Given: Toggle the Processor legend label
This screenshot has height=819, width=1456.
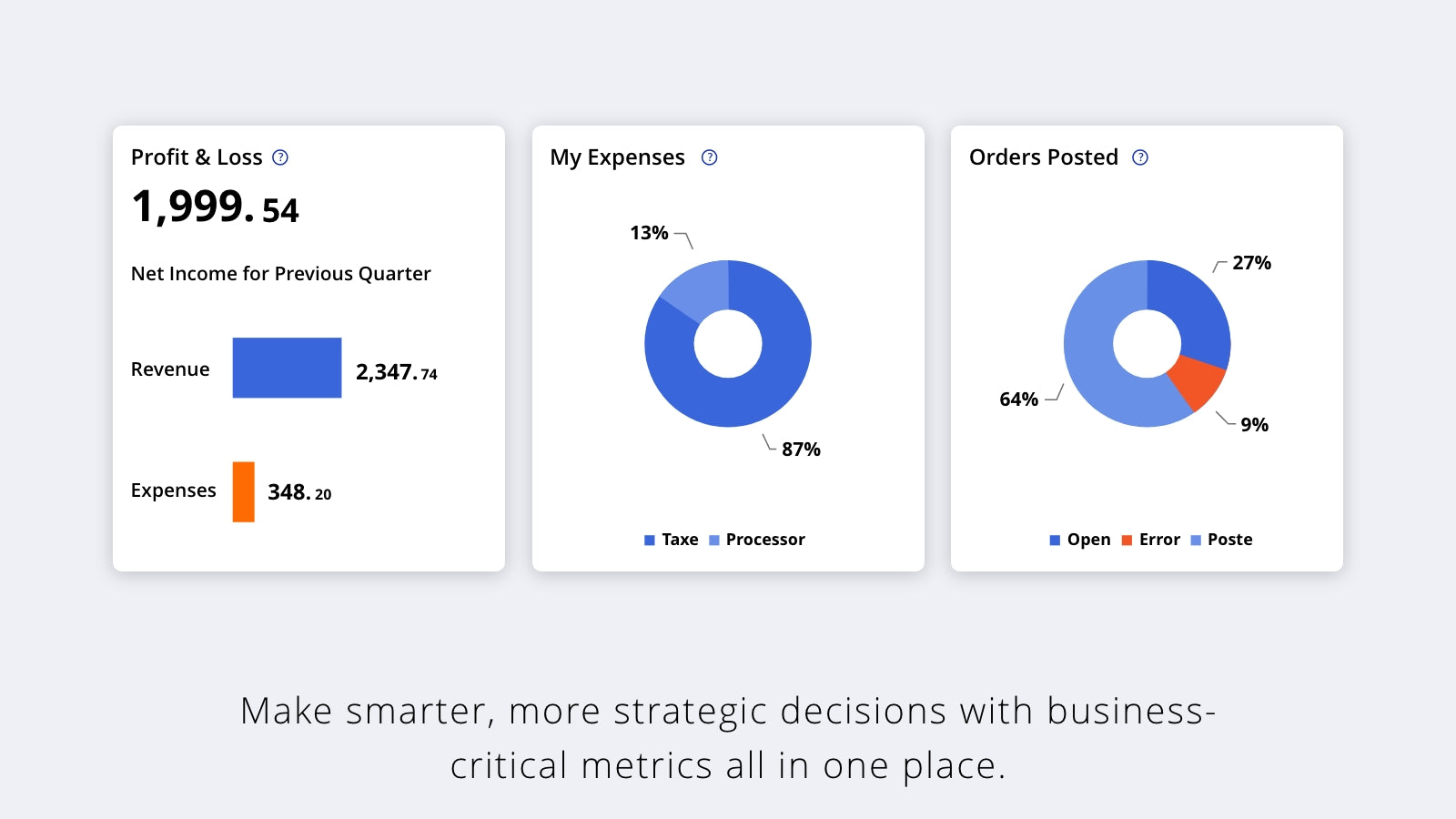Looking at the screenshot, I should (765, 540).
